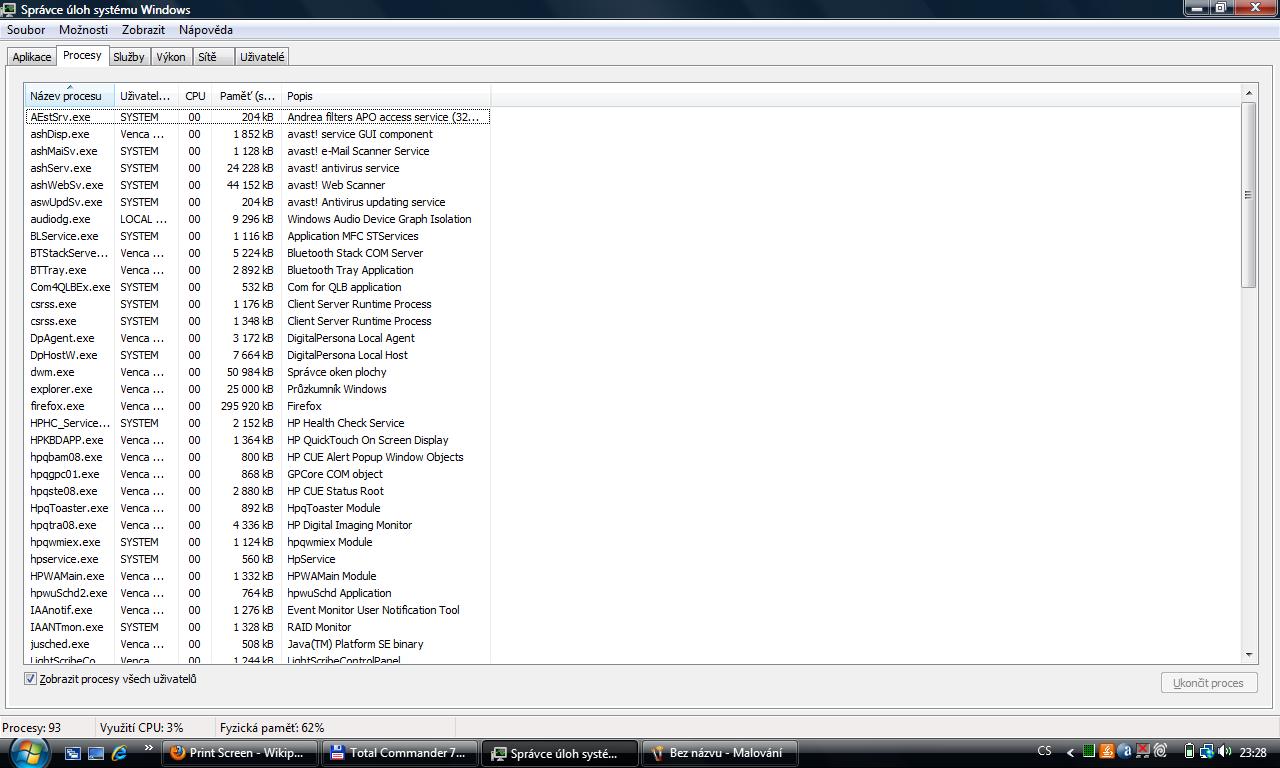The width and height of the screenshot is (1280, 768).
Task: Switch to the Print Screen - Wikipedia Firefox taskbar button
Action: (x=241, y=753)
